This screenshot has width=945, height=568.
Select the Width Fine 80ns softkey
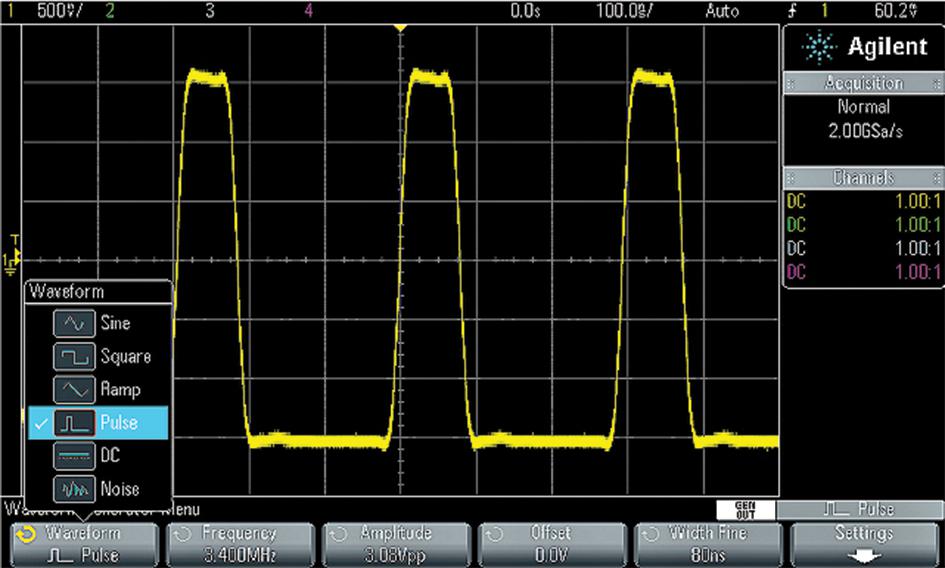[x=708, y=544]
